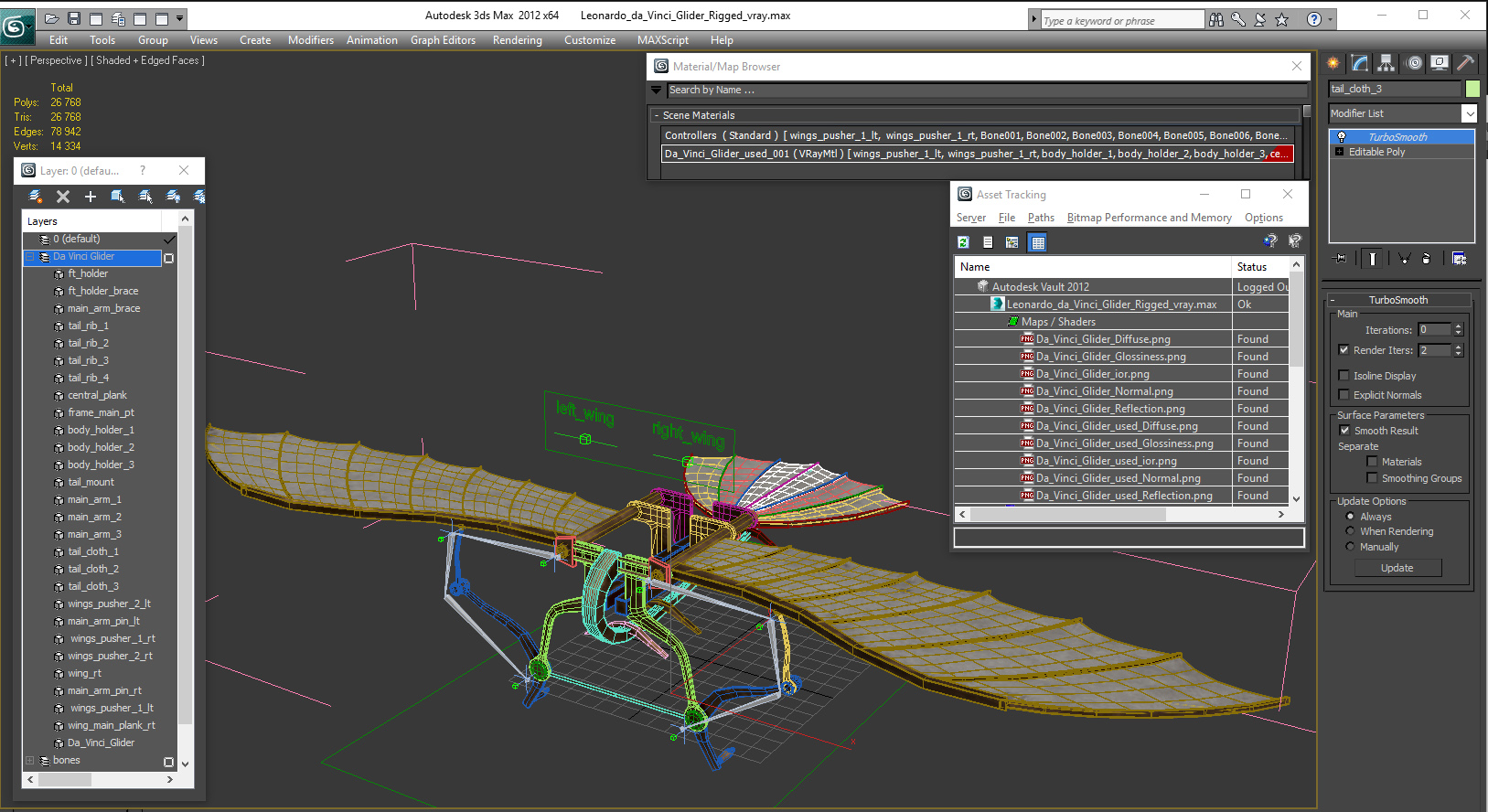Viewport: 1488px width, 812px height.
Task: Click Asset Tracking horizontal scrollbar thumb
Action: [x=1067, y=515]
